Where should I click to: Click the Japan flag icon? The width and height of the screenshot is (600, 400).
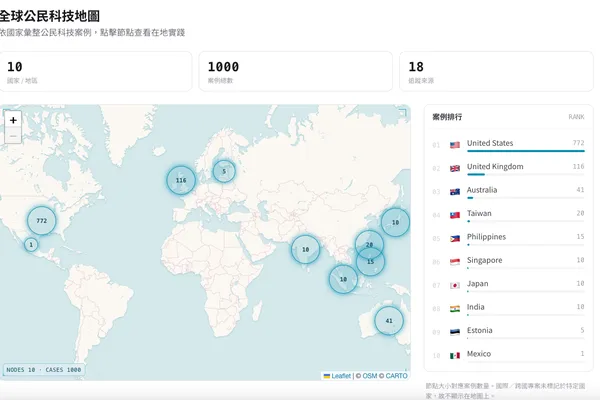coord(455,286)
